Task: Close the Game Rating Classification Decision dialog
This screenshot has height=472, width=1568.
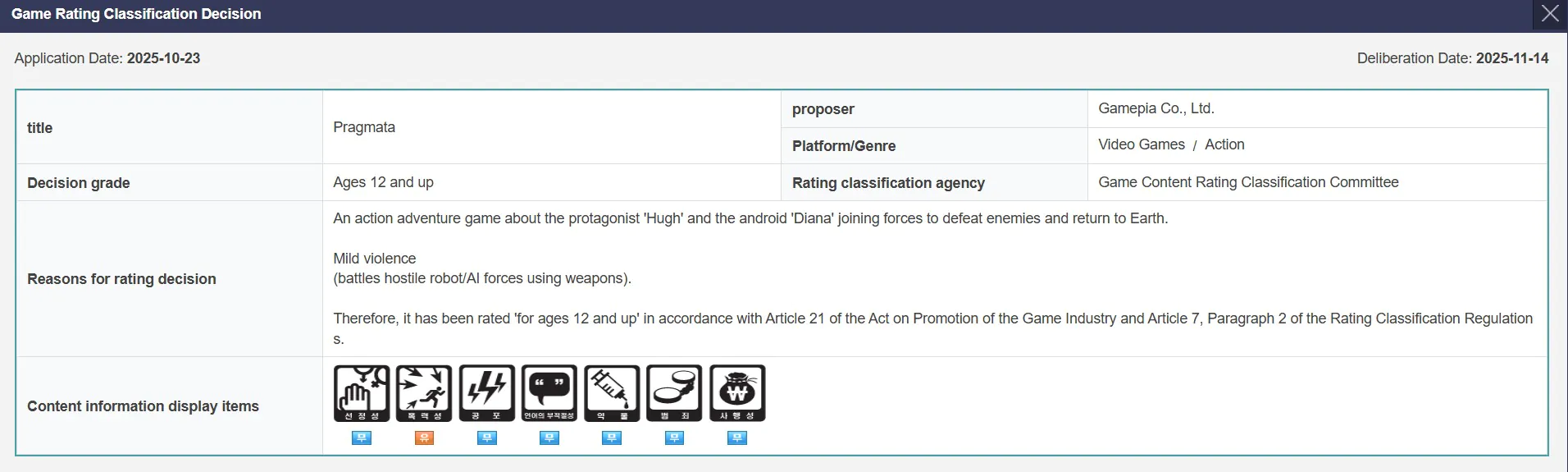Action: tap(1550, 14)
